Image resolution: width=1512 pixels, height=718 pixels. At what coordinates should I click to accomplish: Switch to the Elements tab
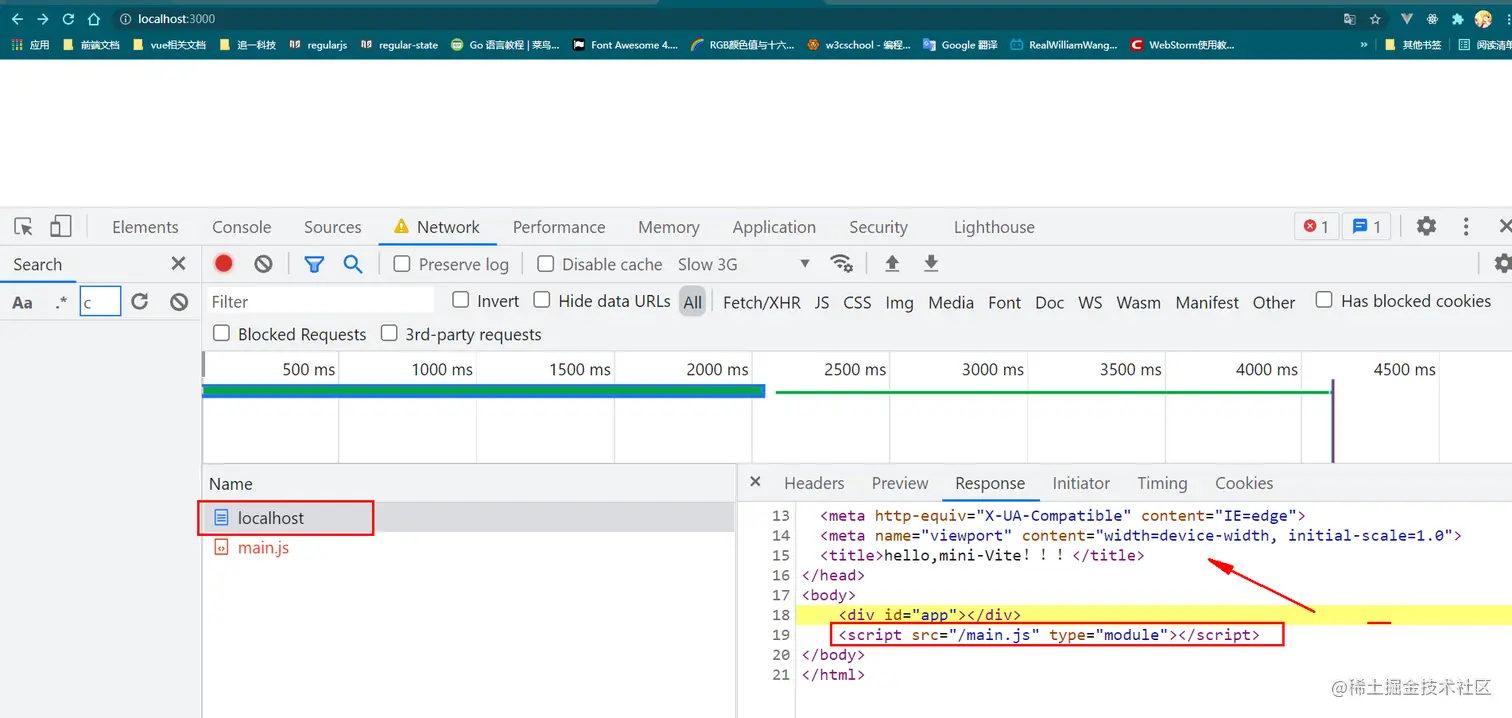(x=145, y=227)
